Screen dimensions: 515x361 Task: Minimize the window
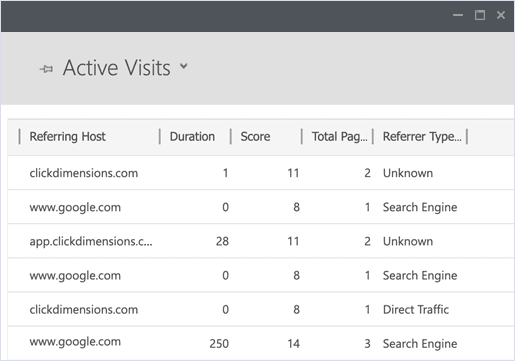(x=458, y=15)
